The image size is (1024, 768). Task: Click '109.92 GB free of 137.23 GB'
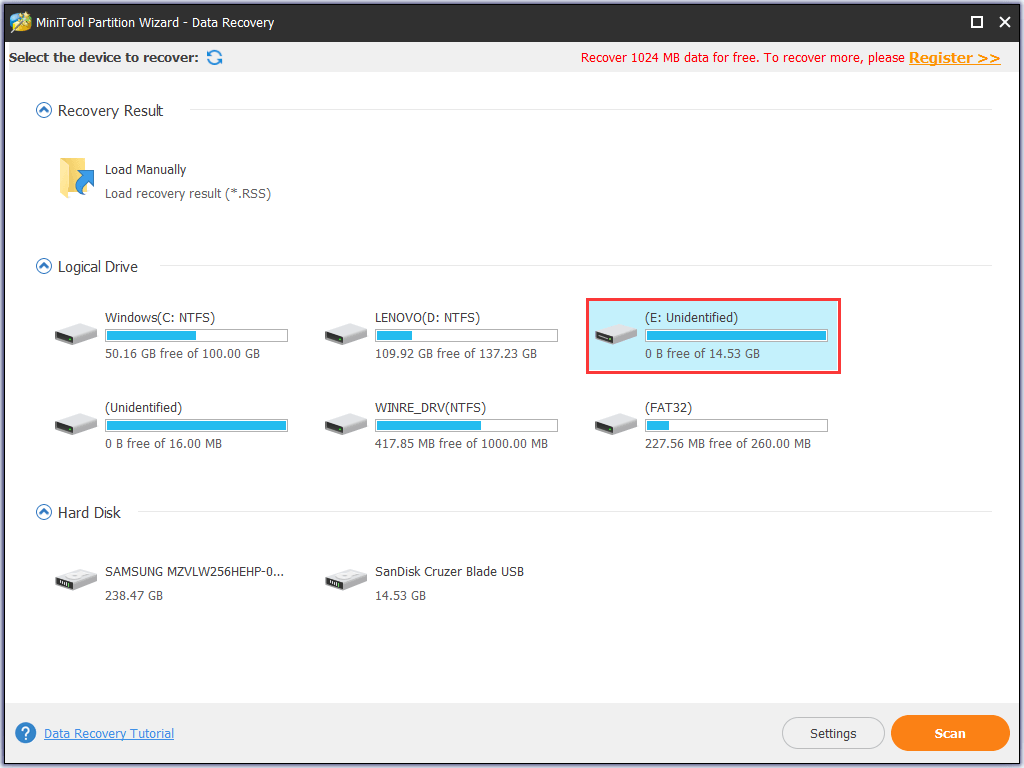tap(456, 353)
